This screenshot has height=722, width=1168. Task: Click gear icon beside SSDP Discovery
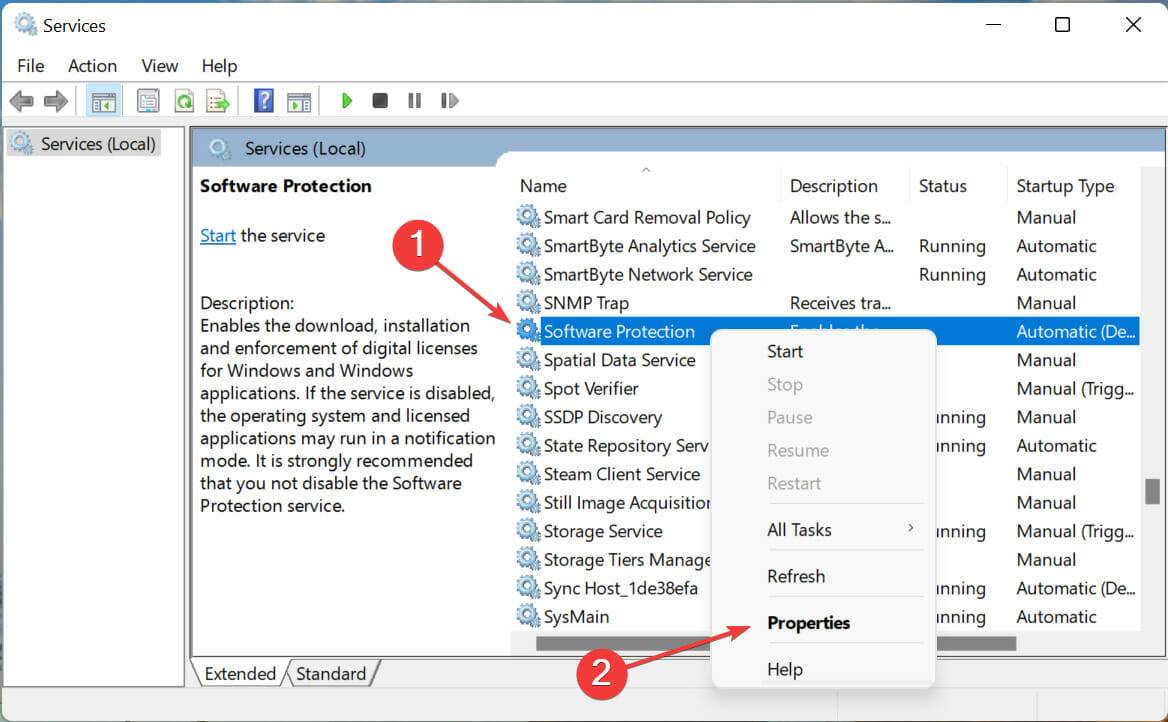click(x=528, y=416)
